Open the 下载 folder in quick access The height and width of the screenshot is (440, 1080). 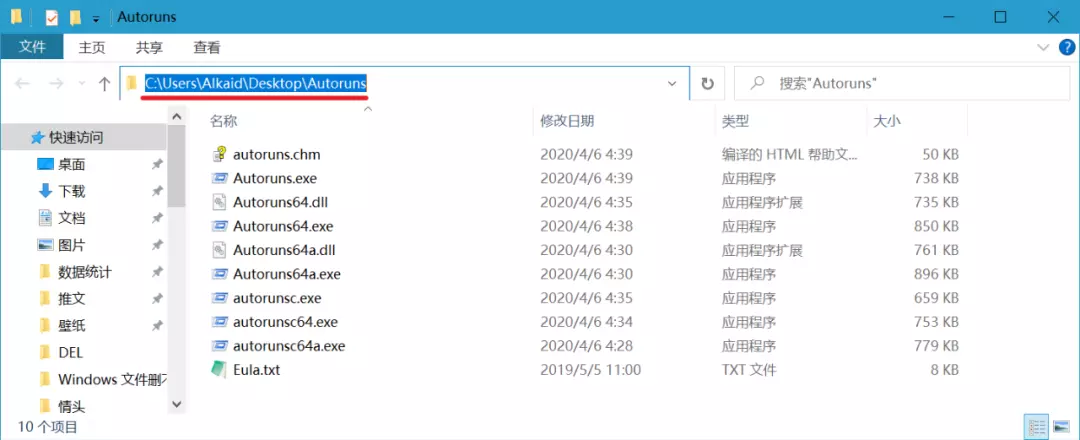pos(72,191)
